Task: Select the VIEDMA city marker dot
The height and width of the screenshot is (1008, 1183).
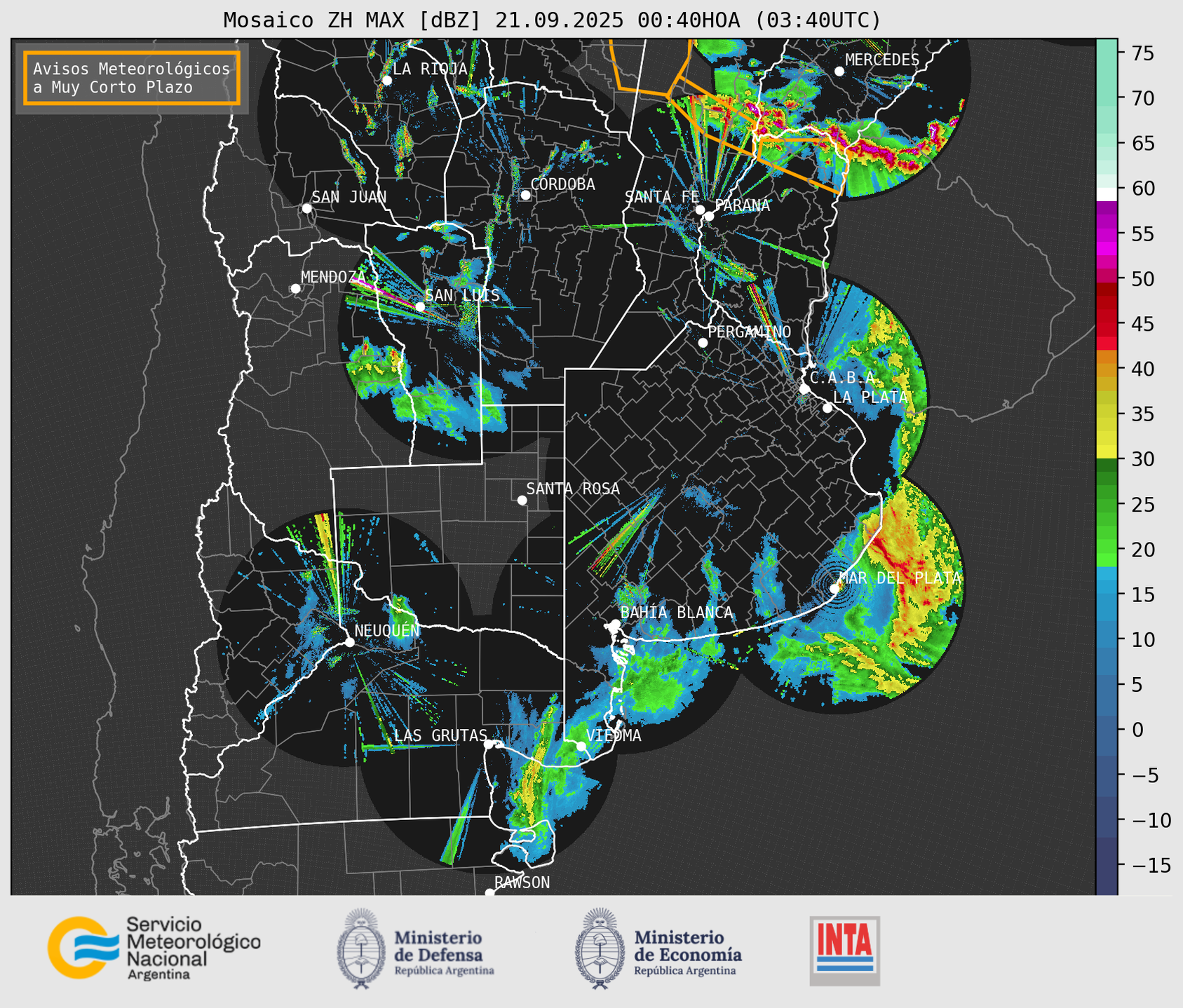Action: click(581, 746)
